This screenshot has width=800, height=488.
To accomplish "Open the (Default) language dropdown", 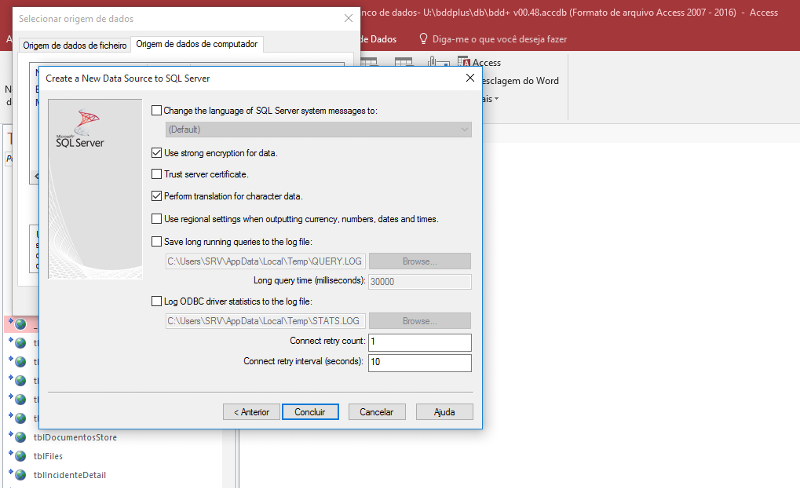I will tap(318, 130).
